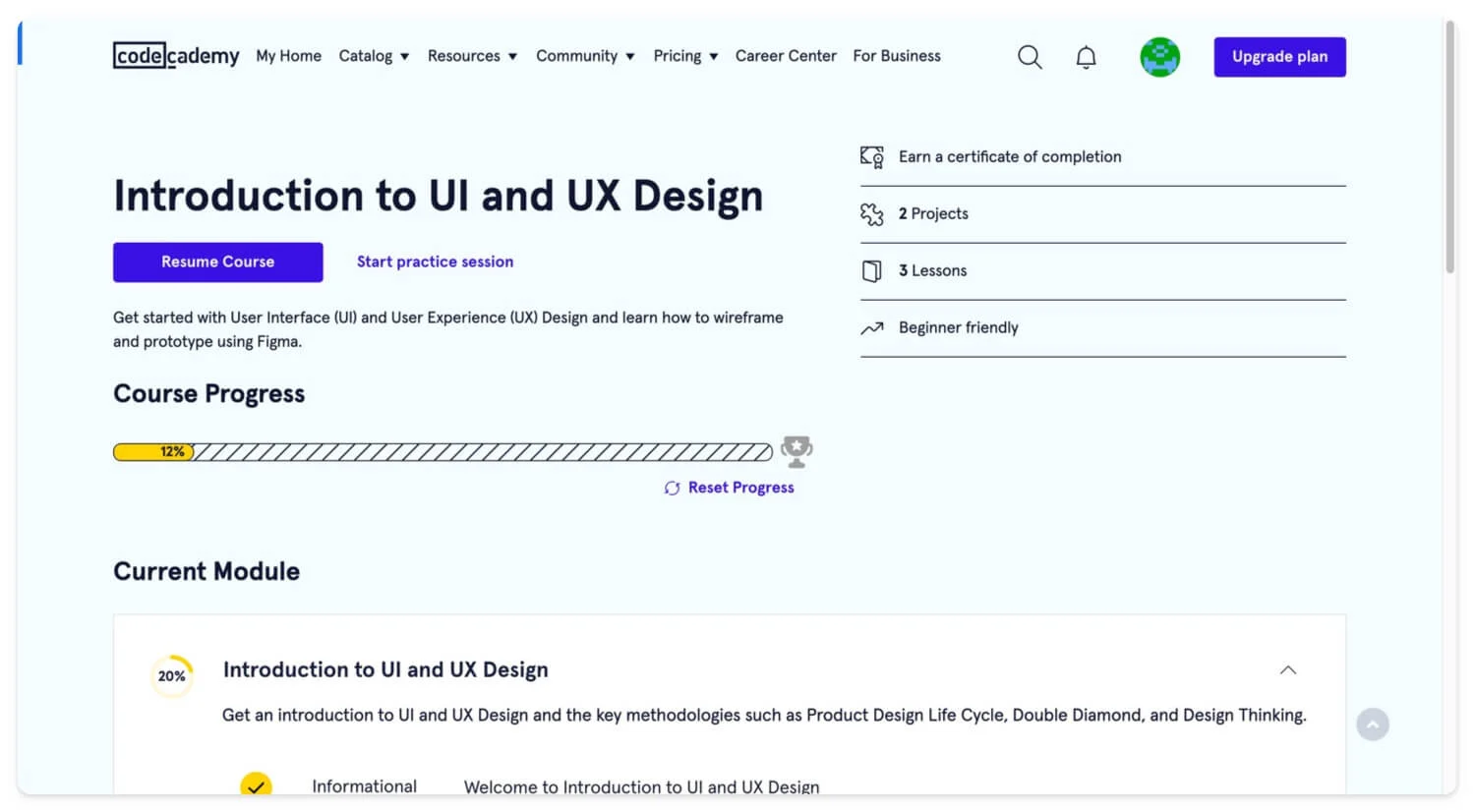Open the notifications bell
1475x812 pixels.
(1086, 57)
